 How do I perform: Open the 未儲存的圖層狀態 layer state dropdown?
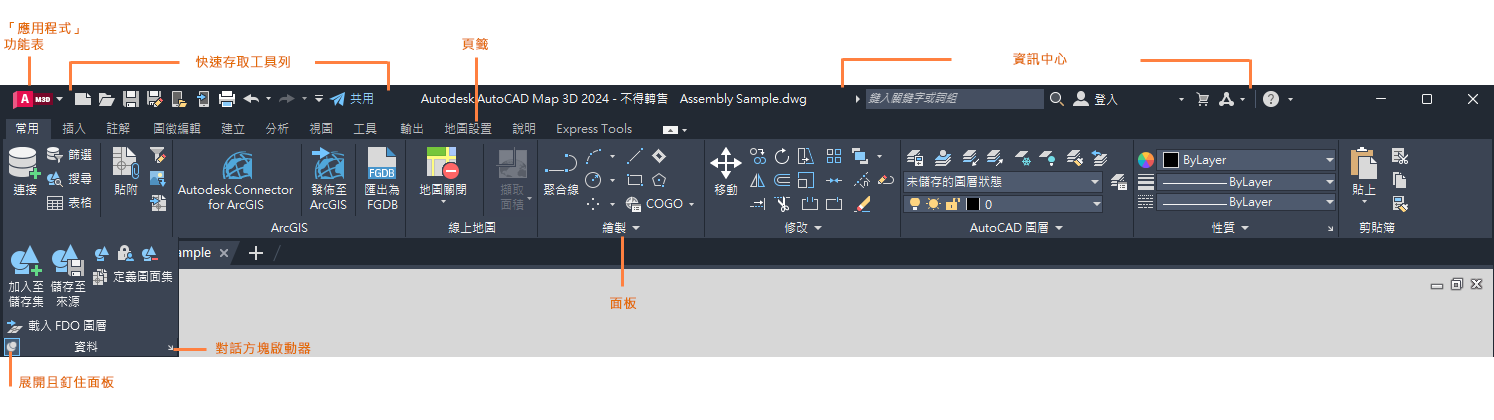pos(1002,182)
